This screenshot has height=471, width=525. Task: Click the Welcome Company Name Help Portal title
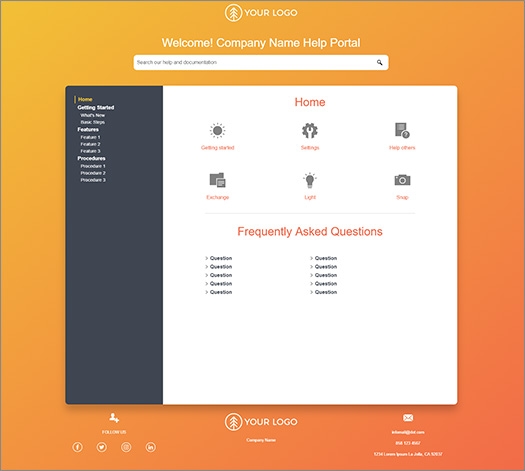261,43
